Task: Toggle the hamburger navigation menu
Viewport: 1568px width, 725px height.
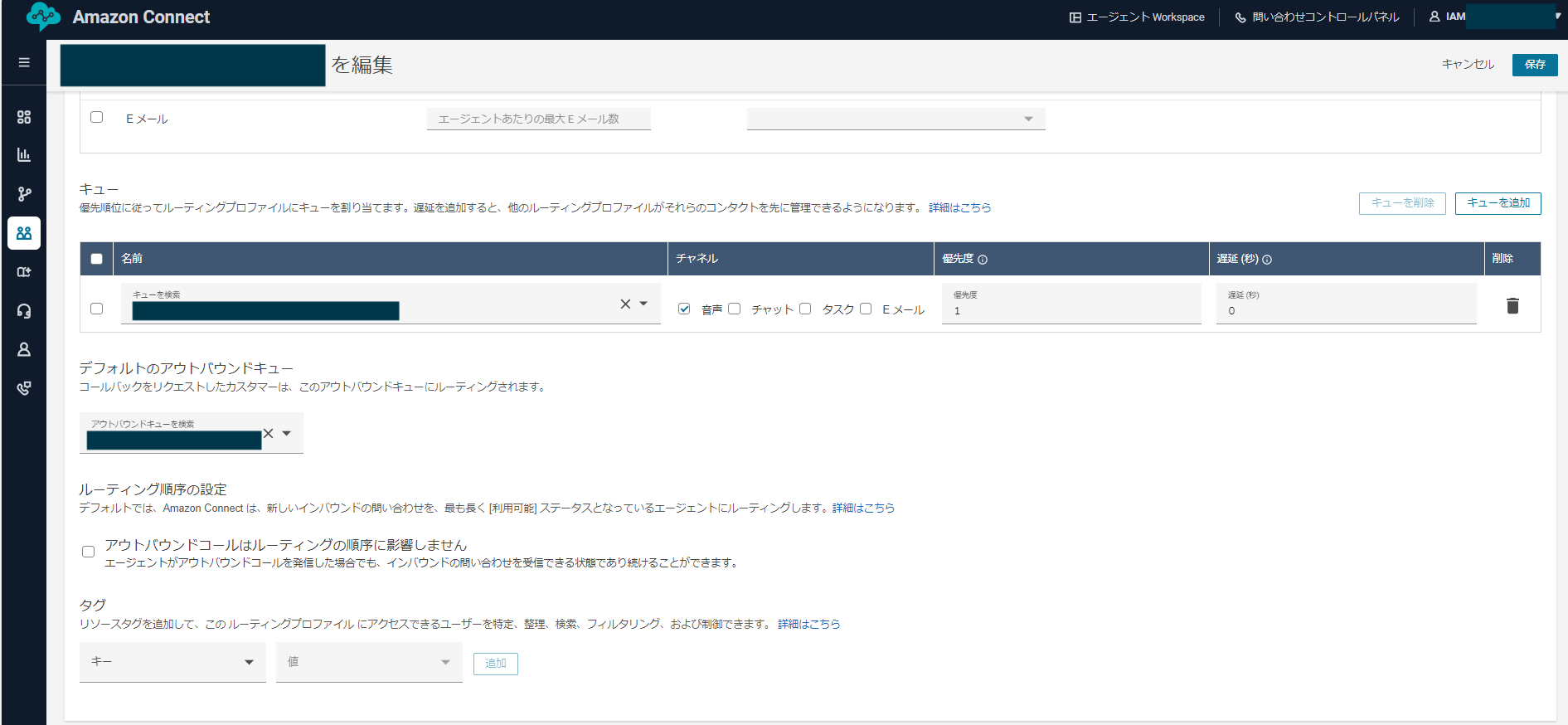Action: [x=24, y=62]
